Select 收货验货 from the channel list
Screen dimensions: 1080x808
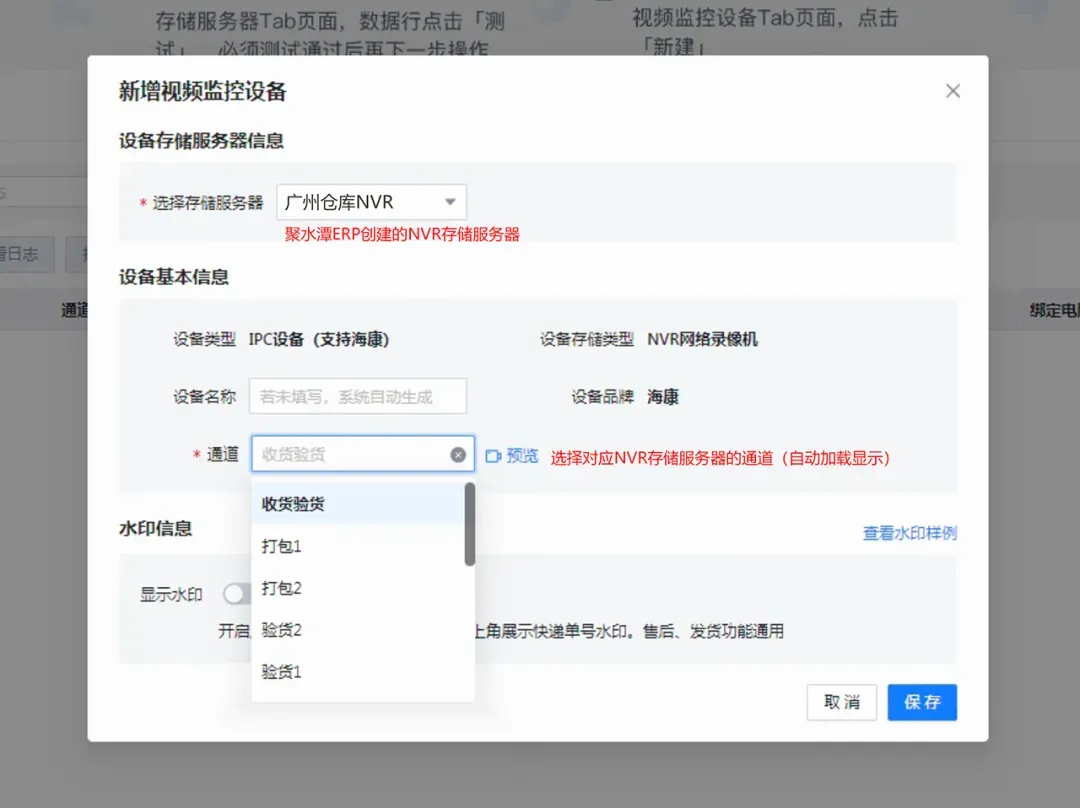click(293, 504)
